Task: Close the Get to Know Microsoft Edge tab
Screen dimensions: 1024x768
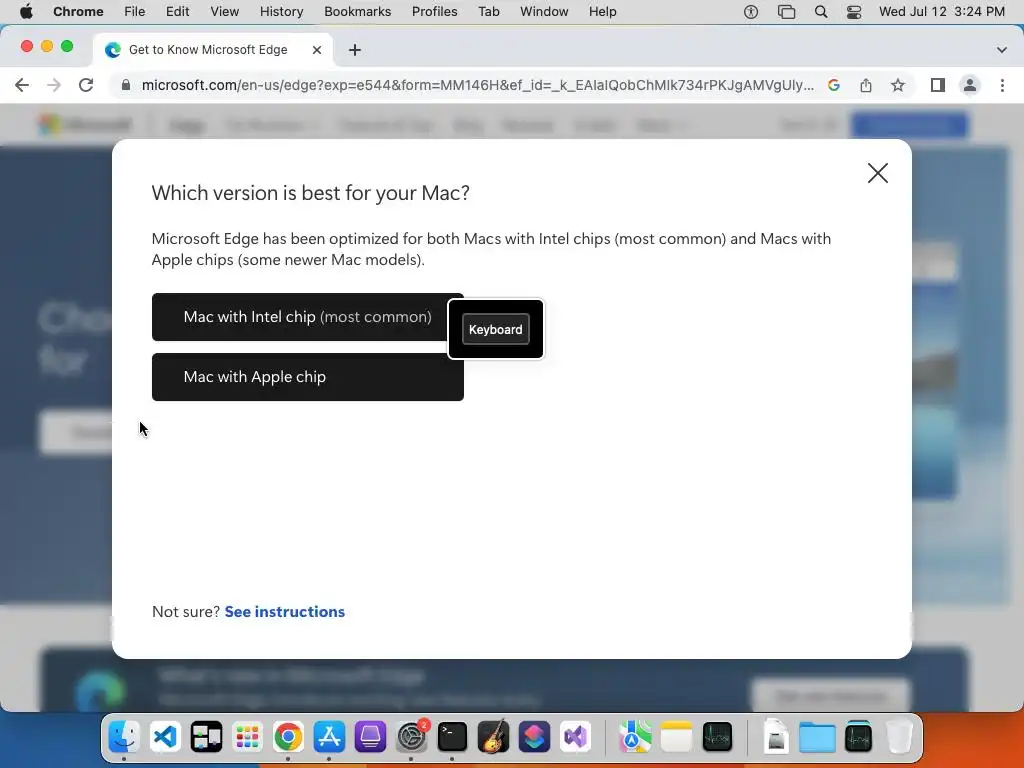Action: pos(317,50)
